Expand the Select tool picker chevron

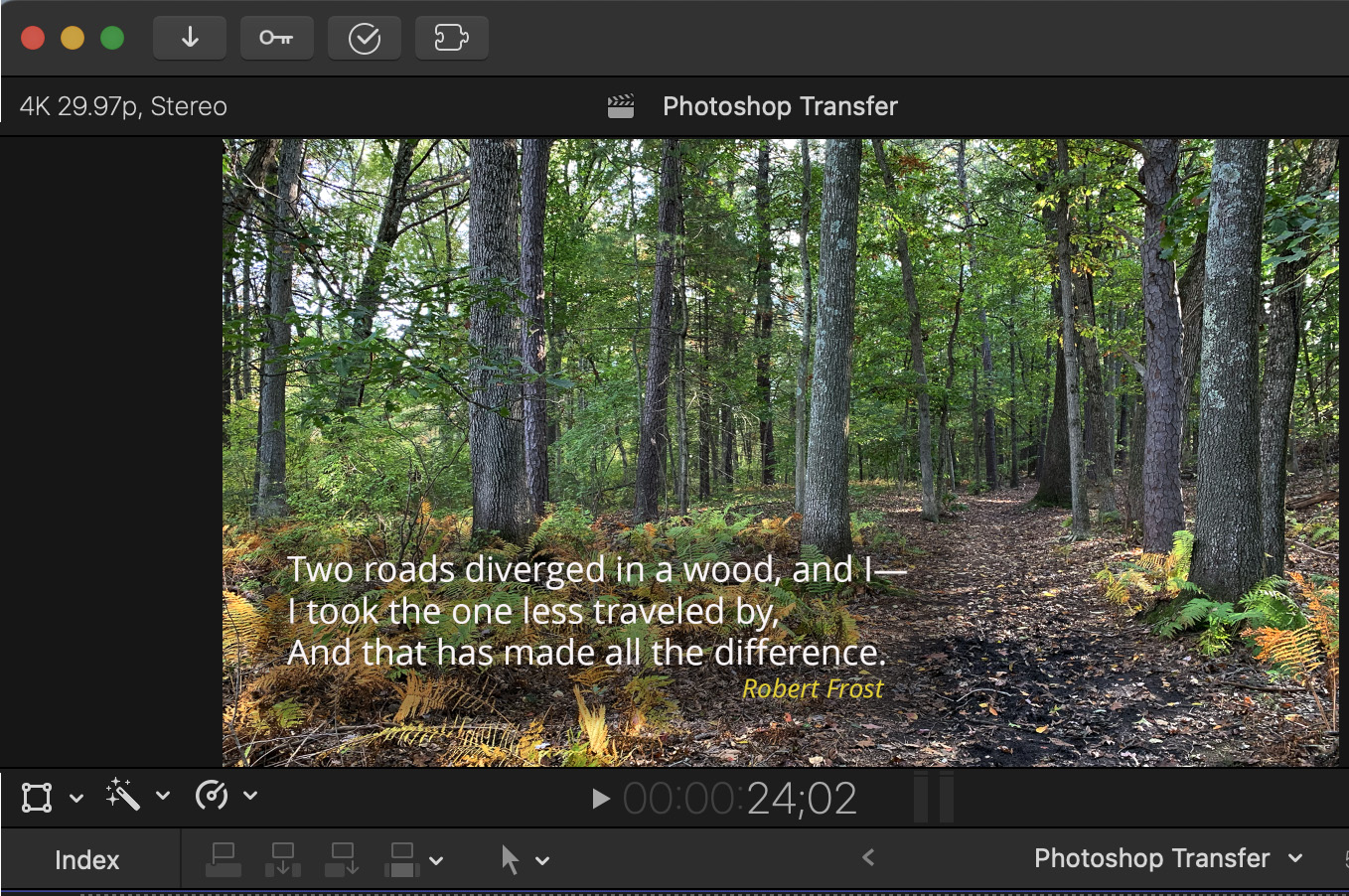coord(542,860)
